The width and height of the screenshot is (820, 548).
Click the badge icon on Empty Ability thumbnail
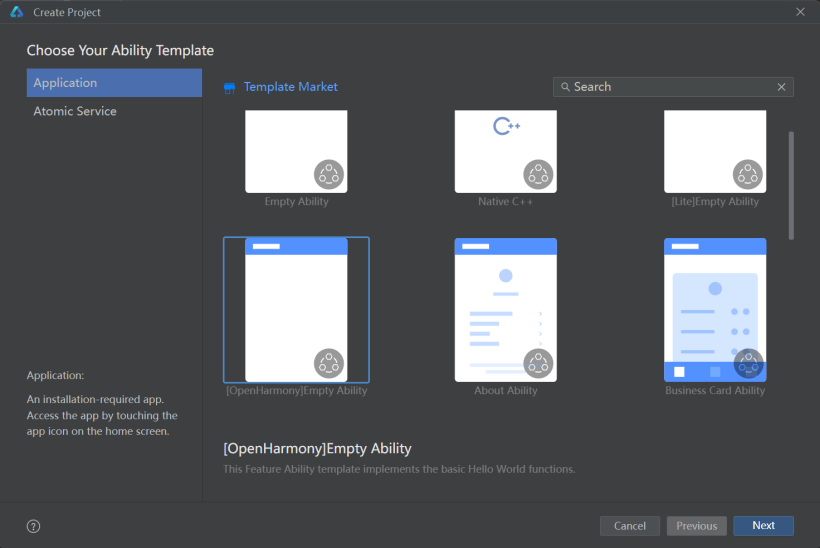(x=329, y=174)
